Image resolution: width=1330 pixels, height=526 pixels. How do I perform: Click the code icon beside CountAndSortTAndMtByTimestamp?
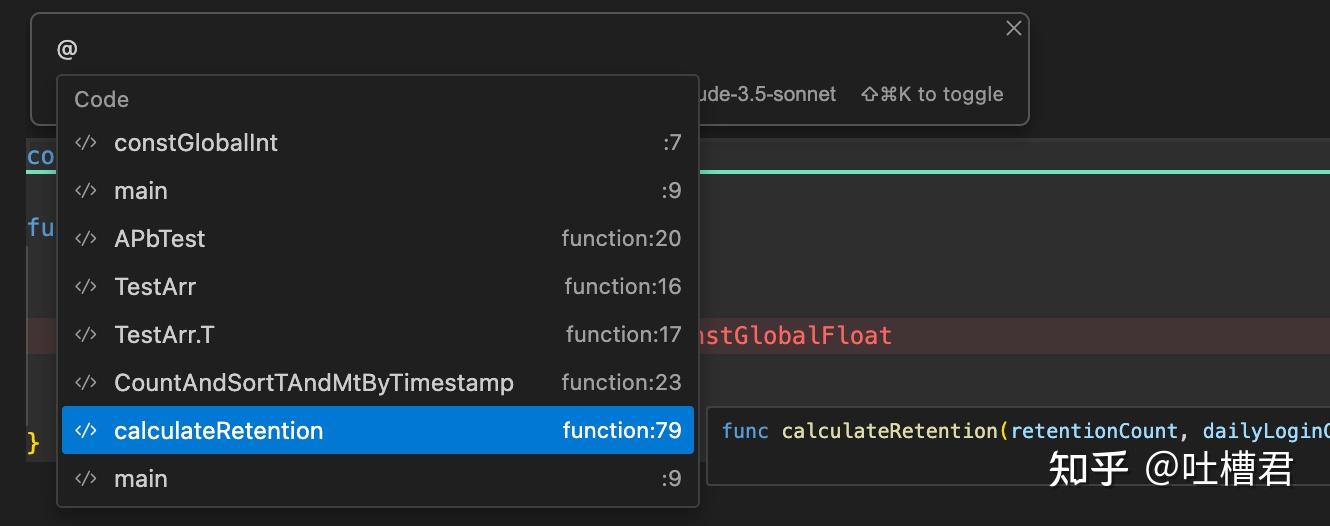pos(86,383)
